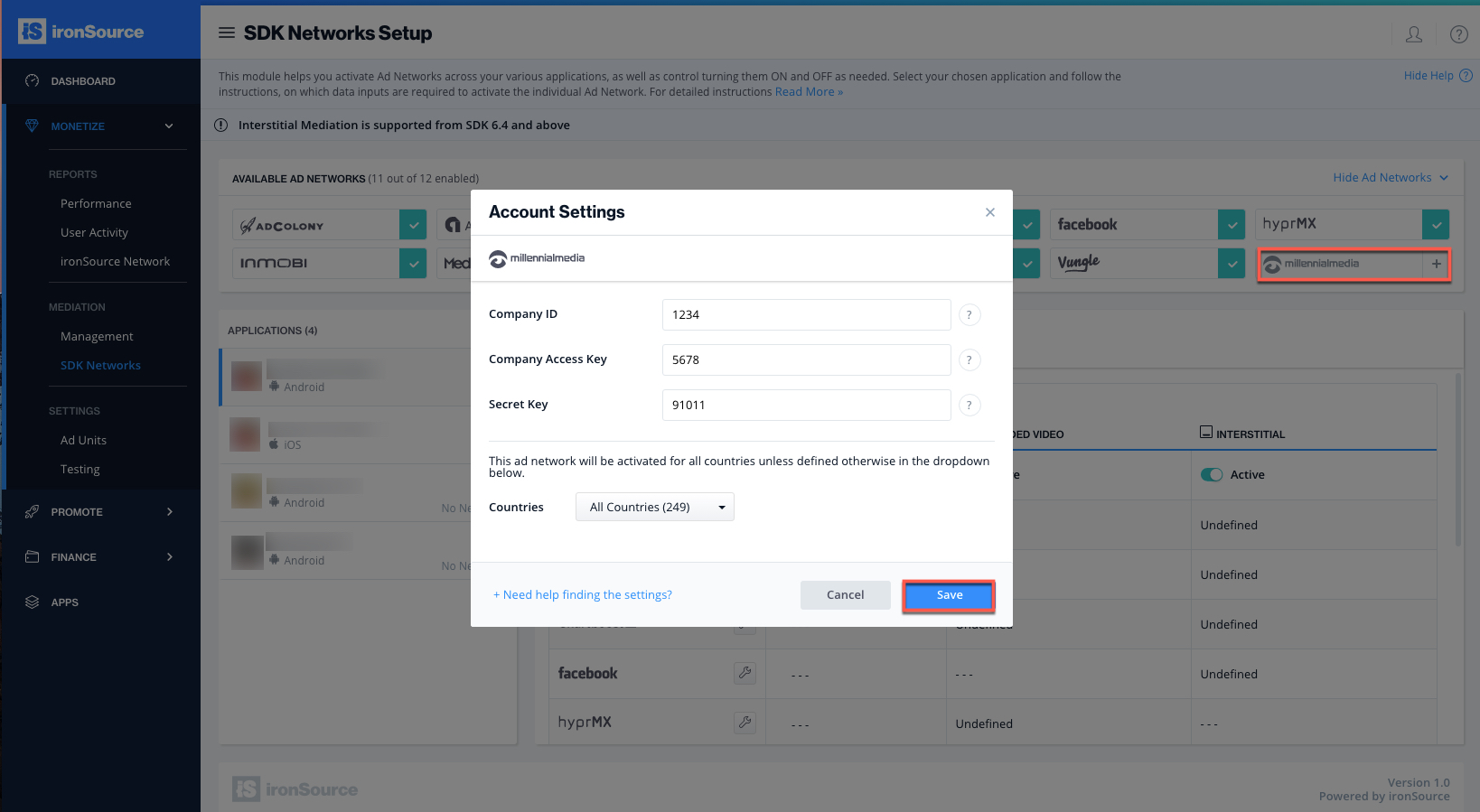Viewport: 1480px width, 812px height.
Task: Select the first Android application thumbnail
Action: coord(246,377)
